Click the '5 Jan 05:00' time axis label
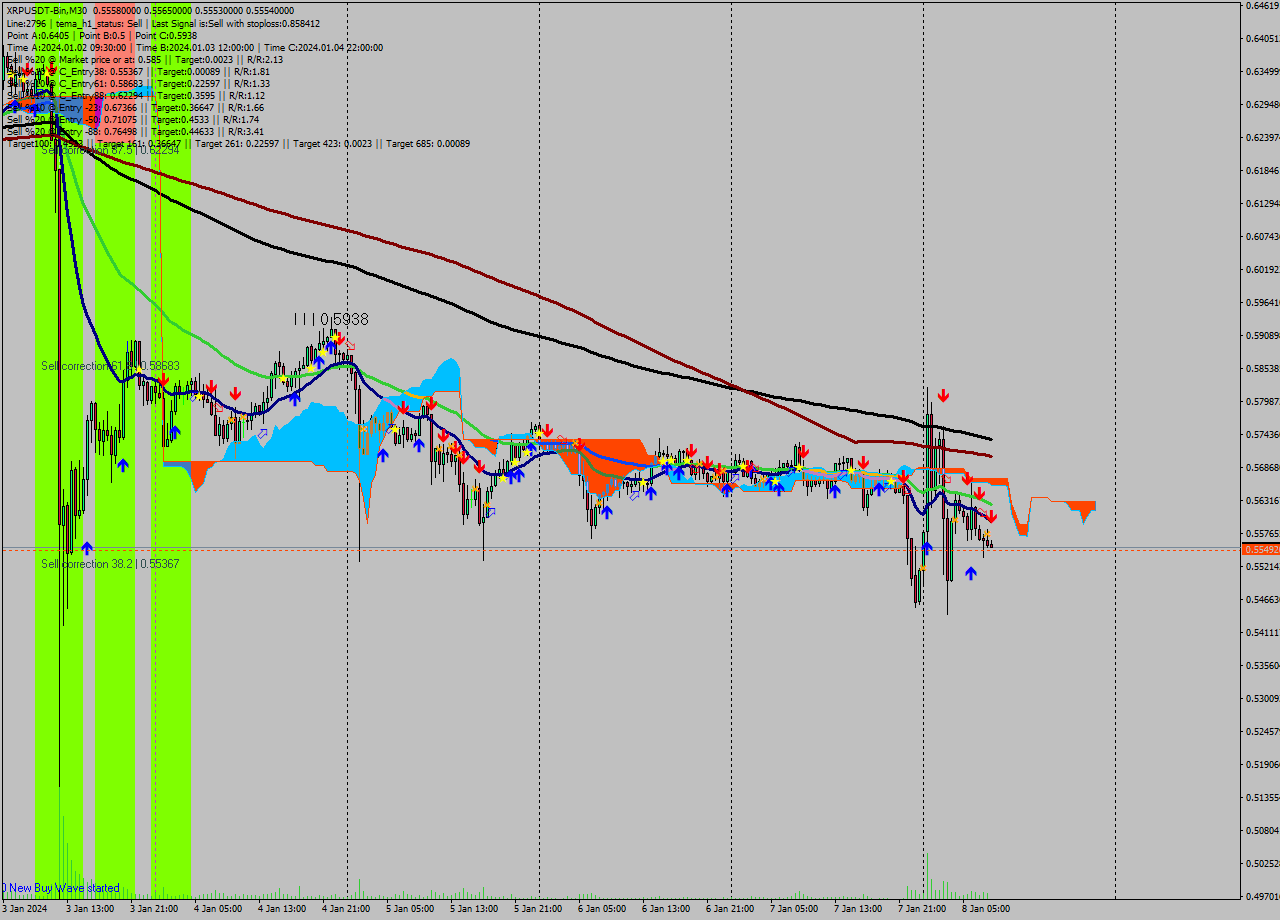Viewport: 1280px width, 920px height. [x=410, y=909]
